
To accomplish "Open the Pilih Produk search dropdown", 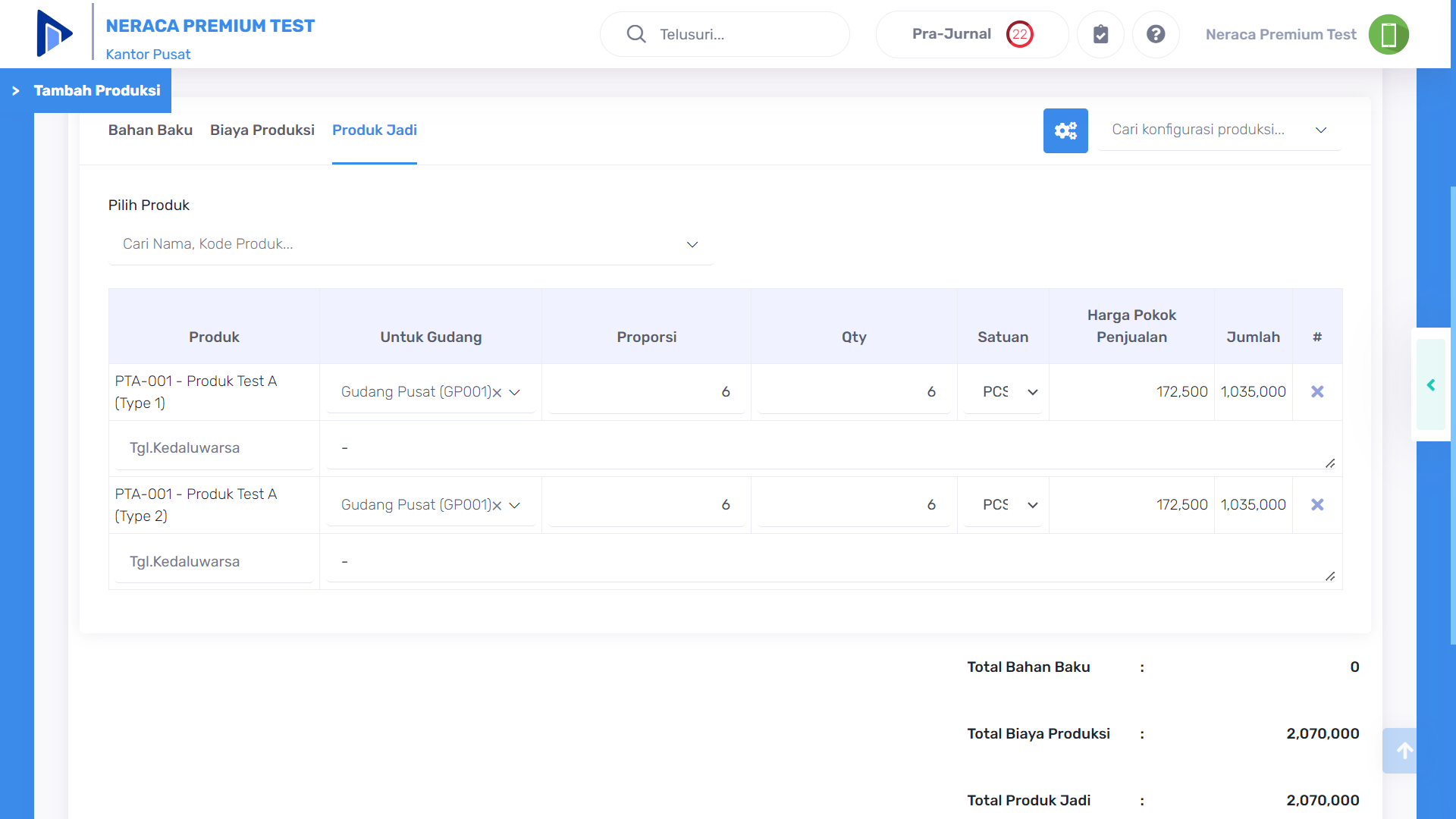I will pos(411,244).
